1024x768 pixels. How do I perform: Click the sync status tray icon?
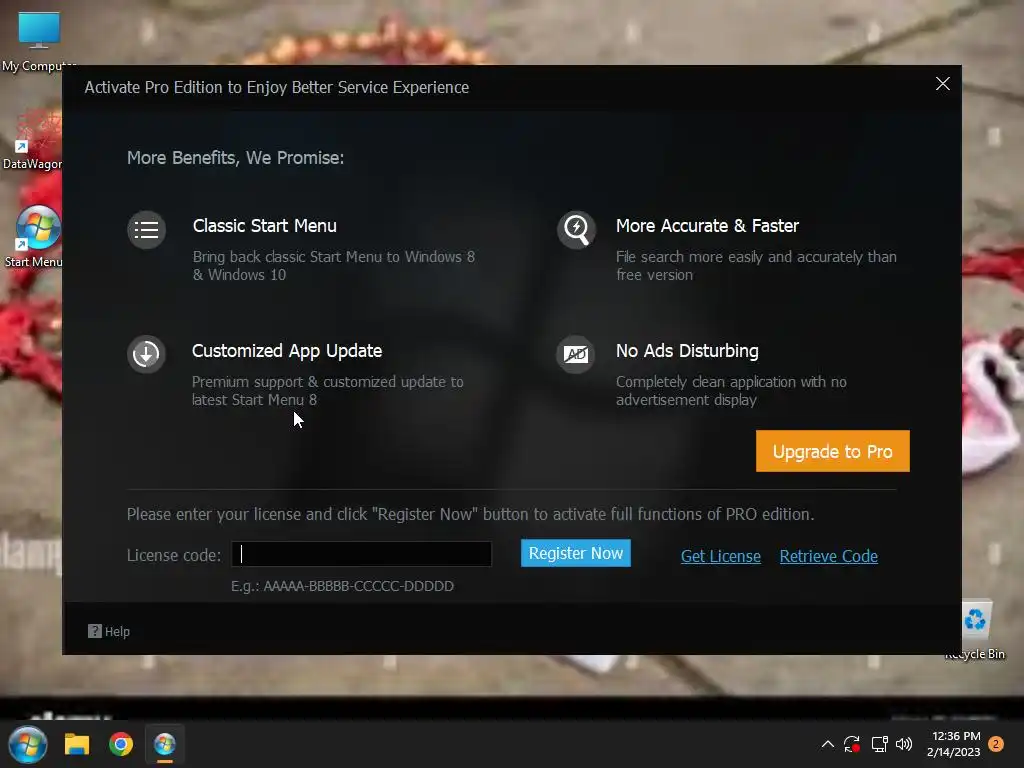[852, 744]
